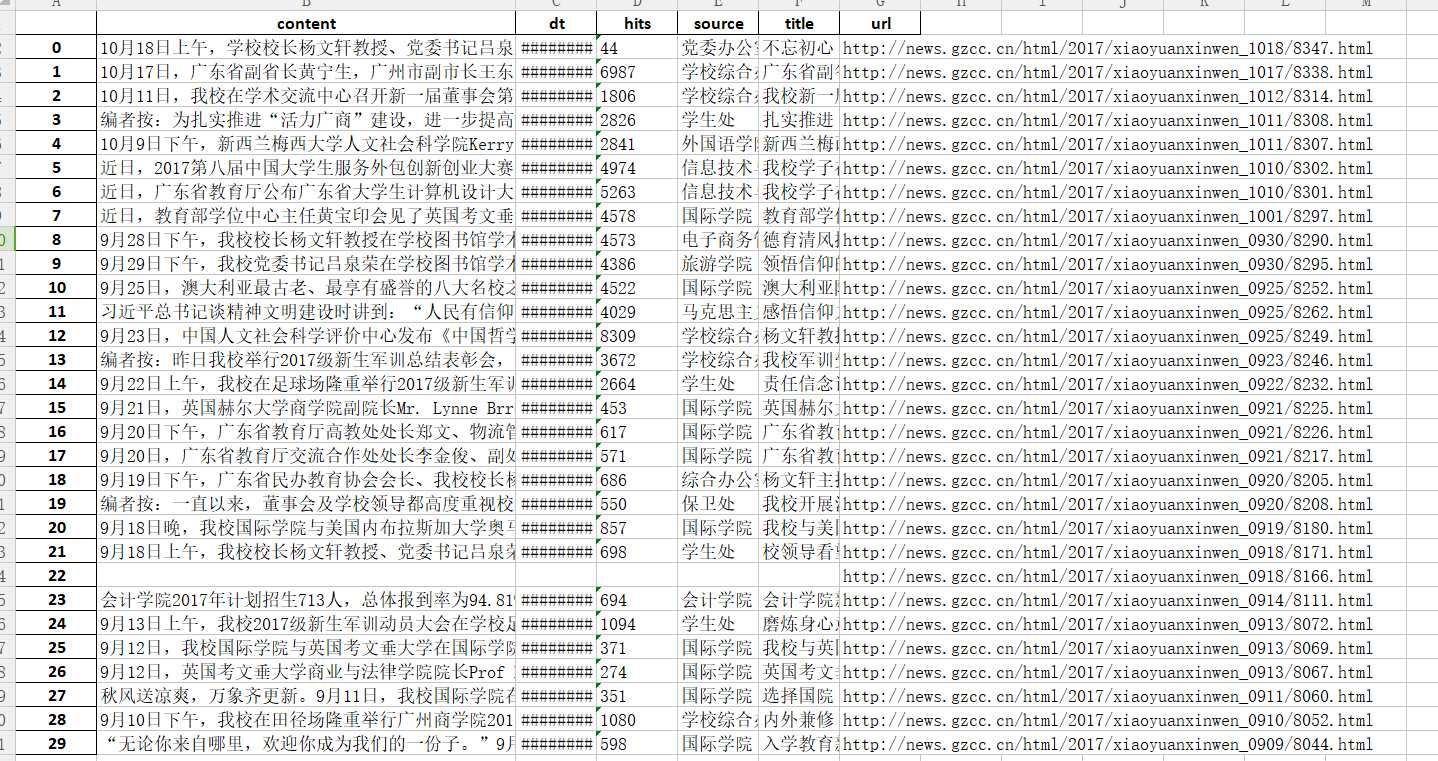This screenshot has width=1438, height=761.
Task: Select the hits cell showing 8309
Action: (x=637, y=335)
